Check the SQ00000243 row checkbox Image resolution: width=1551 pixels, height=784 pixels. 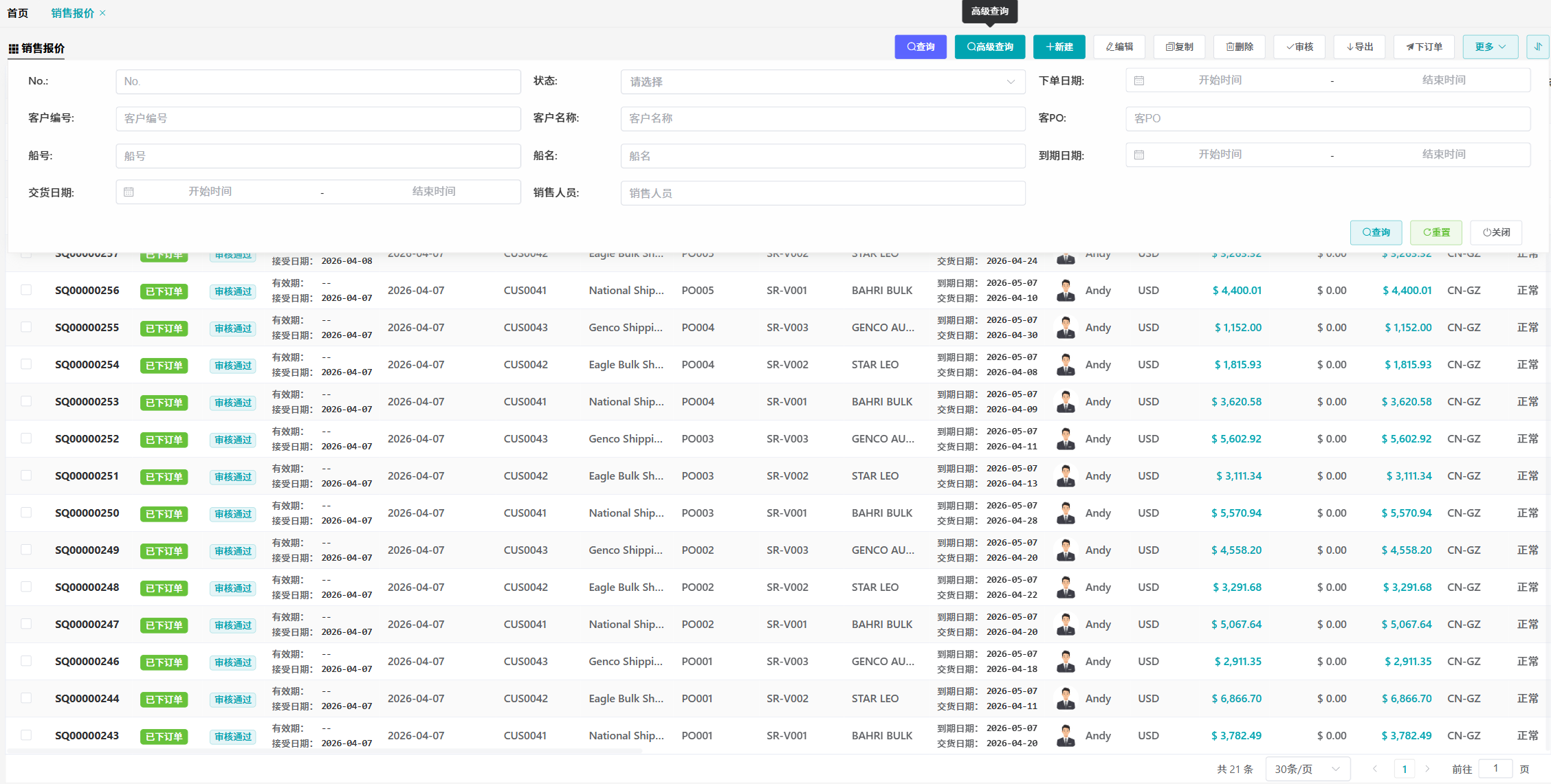[26, 735]
